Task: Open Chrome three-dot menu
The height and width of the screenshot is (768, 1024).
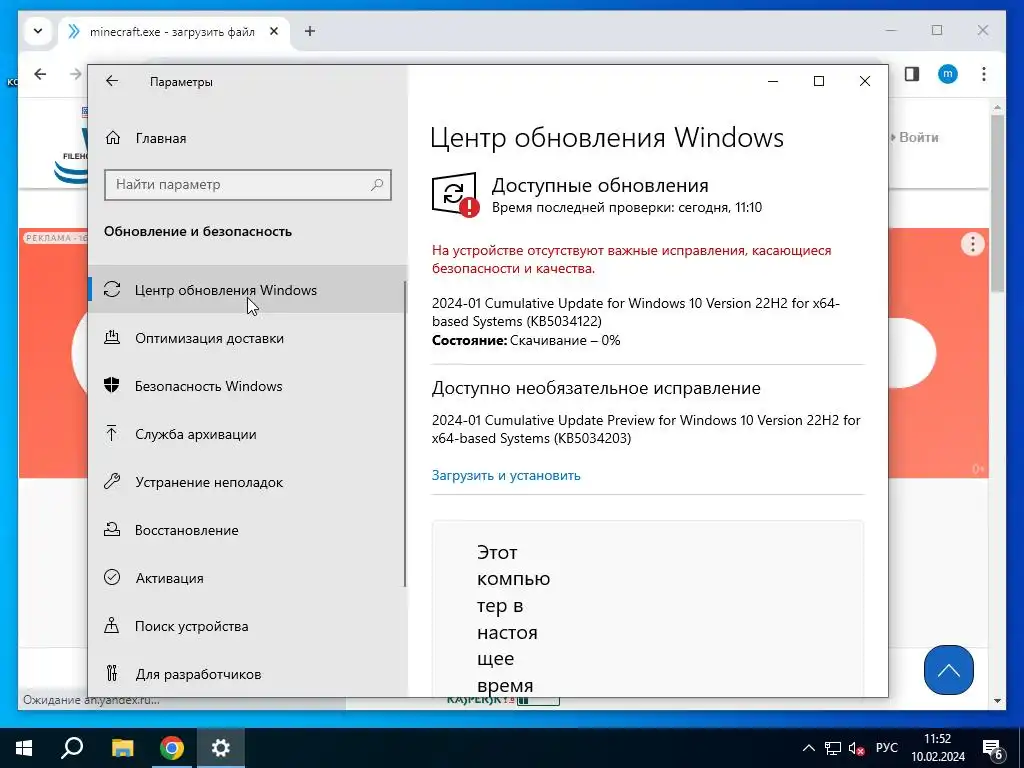Action: click(x=984, y=74)
